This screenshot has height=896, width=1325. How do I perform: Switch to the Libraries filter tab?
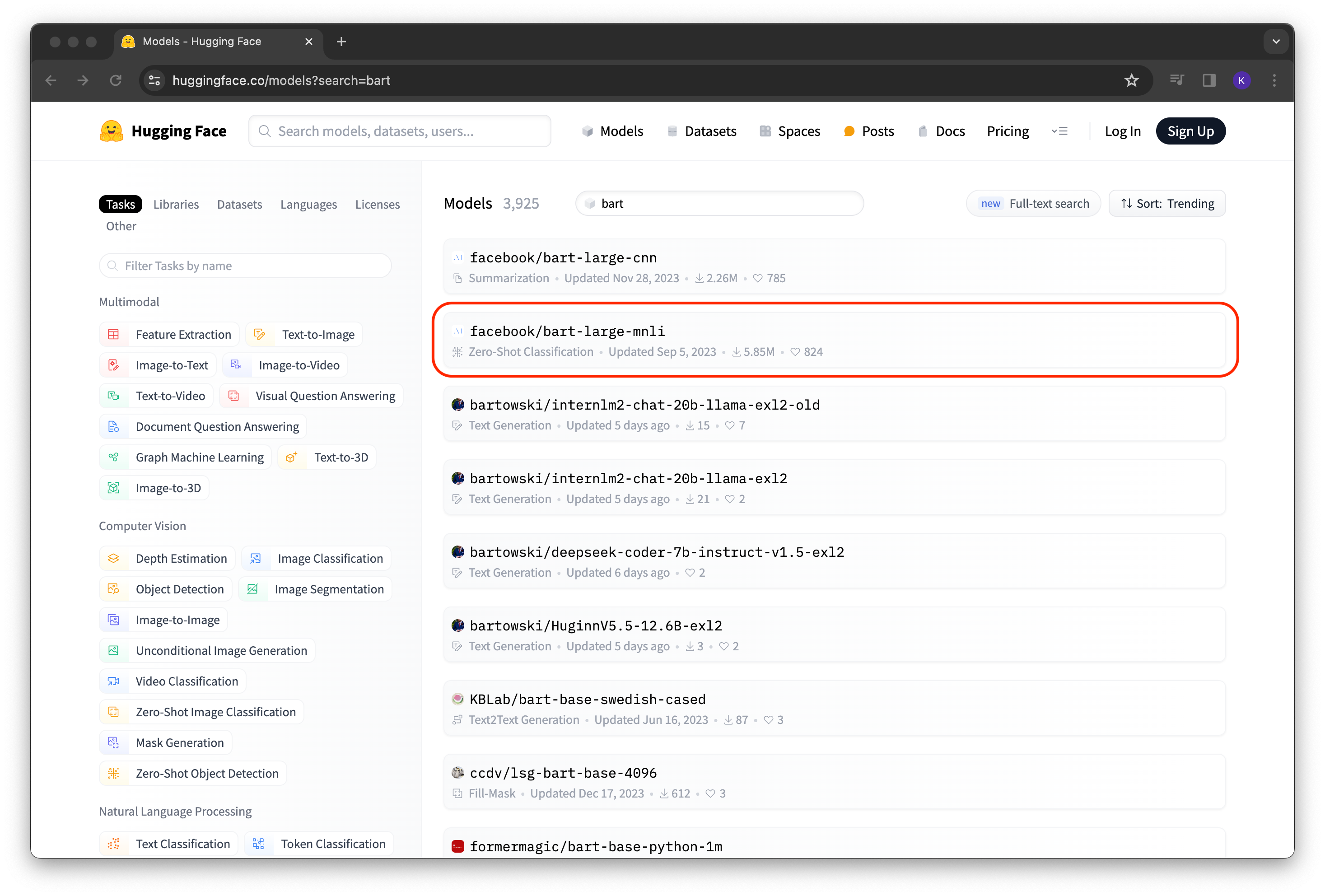tap(176, 204)
